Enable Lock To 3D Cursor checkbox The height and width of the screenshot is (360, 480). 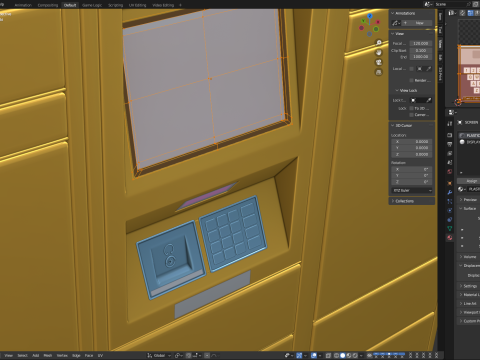pos(412,108)
